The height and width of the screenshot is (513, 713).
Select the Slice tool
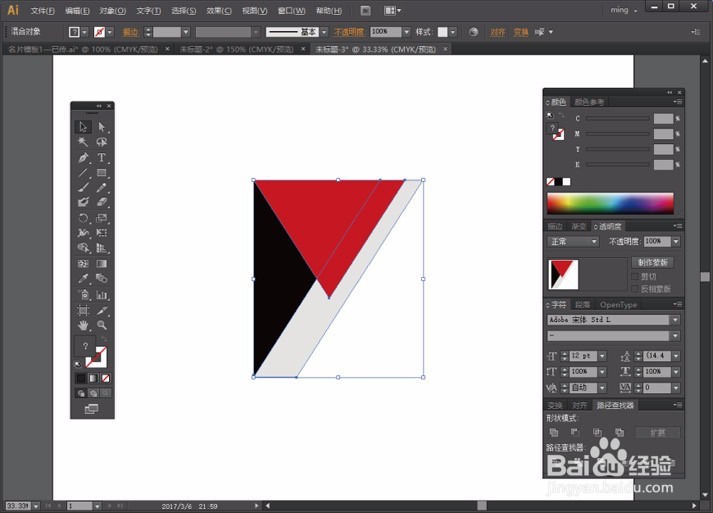[x=101, y=311]
